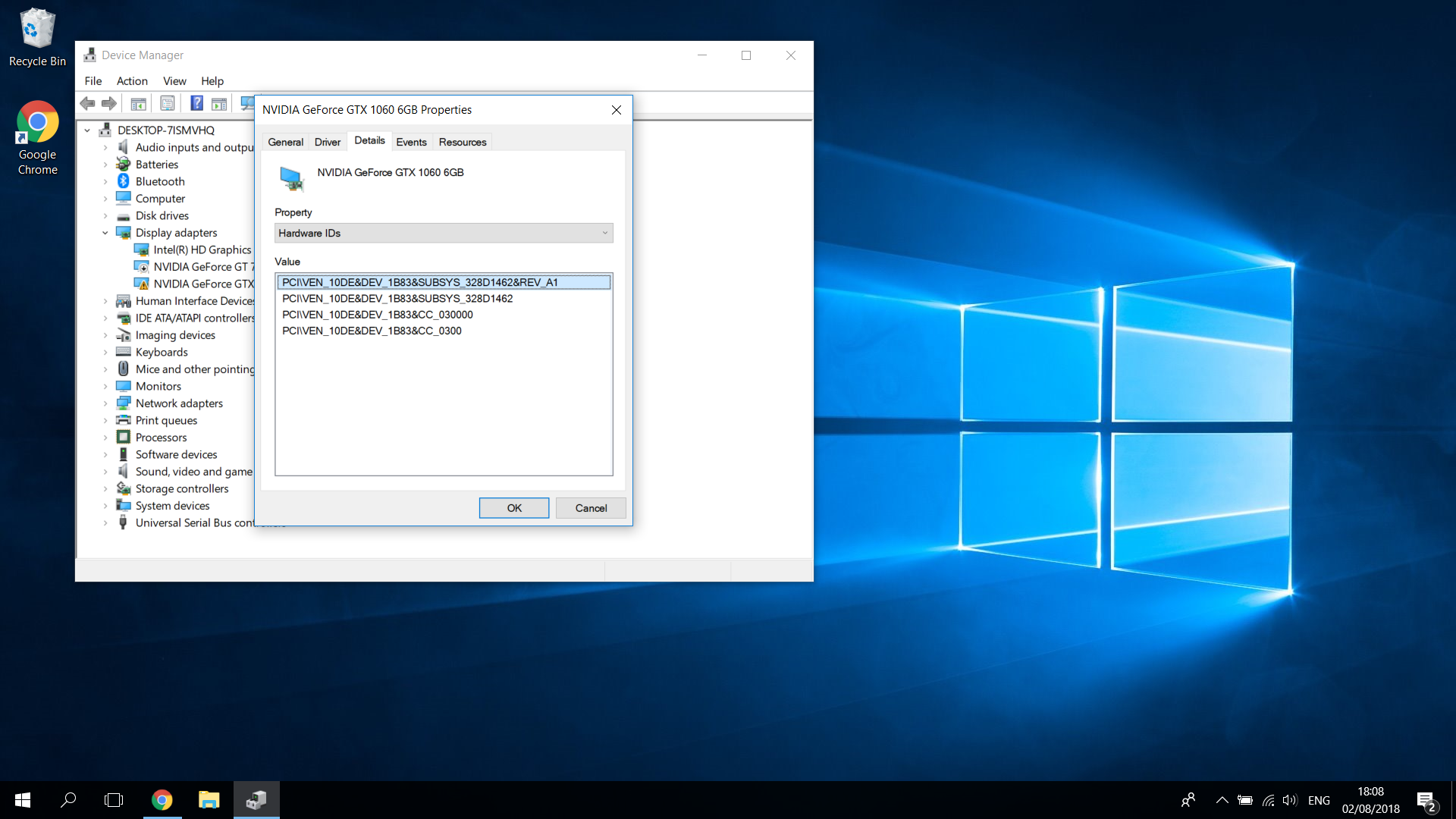Screen dimensions: 1456x819
Task: Toggle the Show/Hide Action Pane toolbar icon
Action: 219,103
